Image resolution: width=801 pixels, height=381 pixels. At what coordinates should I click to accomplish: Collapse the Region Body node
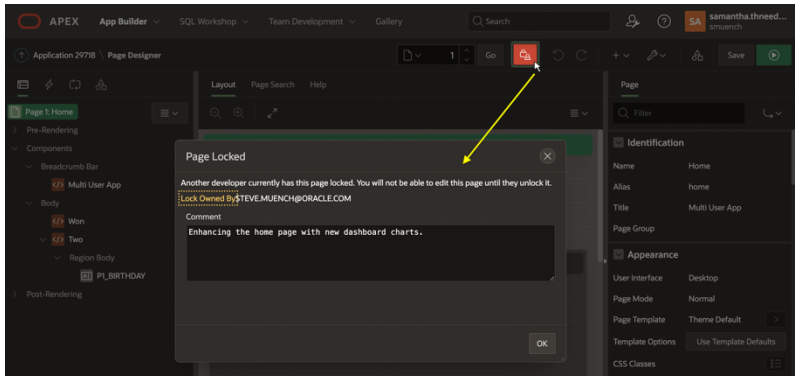click(58, 258)
